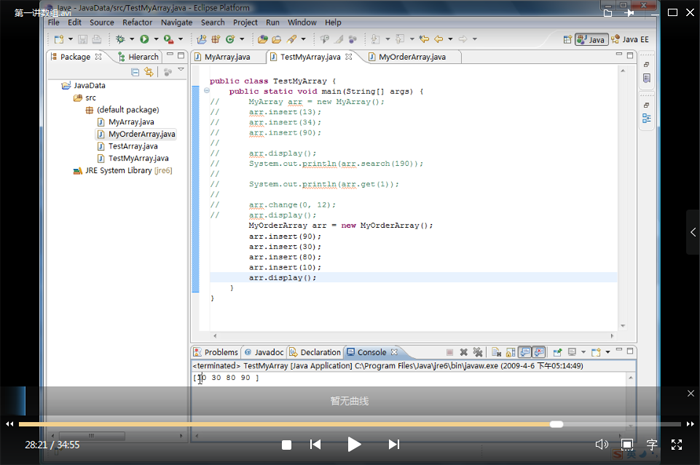Open the Javadoc tab

264,352
